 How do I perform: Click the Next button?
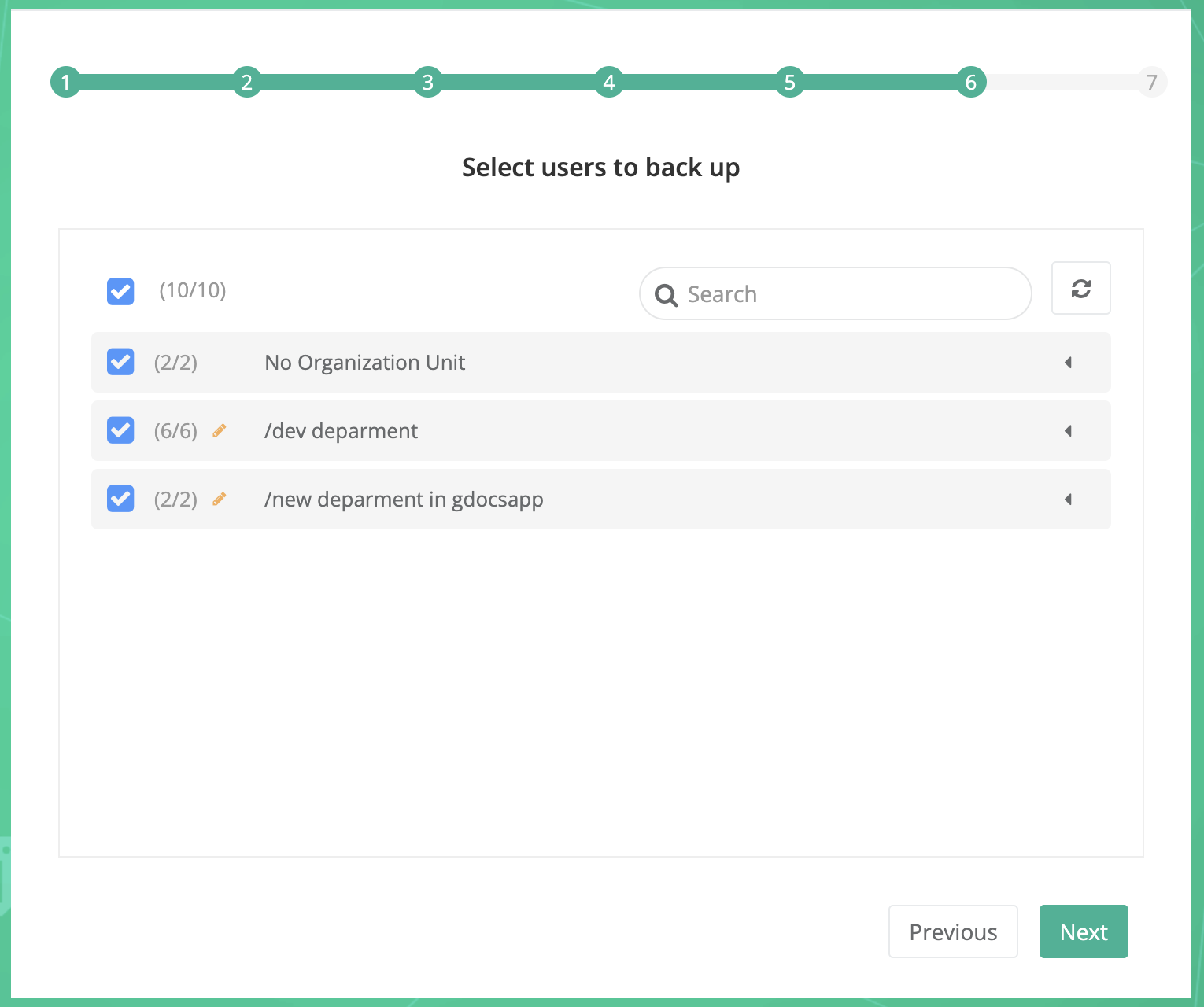(x=1084, y=931)
